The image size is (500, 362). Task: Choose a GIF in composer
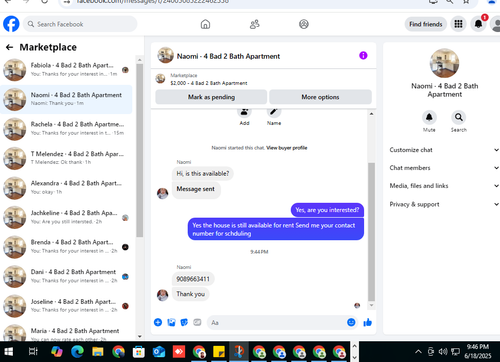pos(197,322)
